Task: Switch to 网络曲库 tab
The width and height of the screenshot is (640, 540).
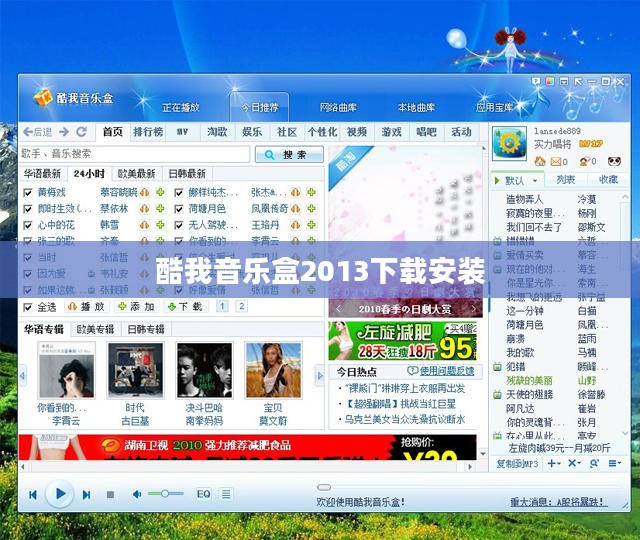Action: 338,108
